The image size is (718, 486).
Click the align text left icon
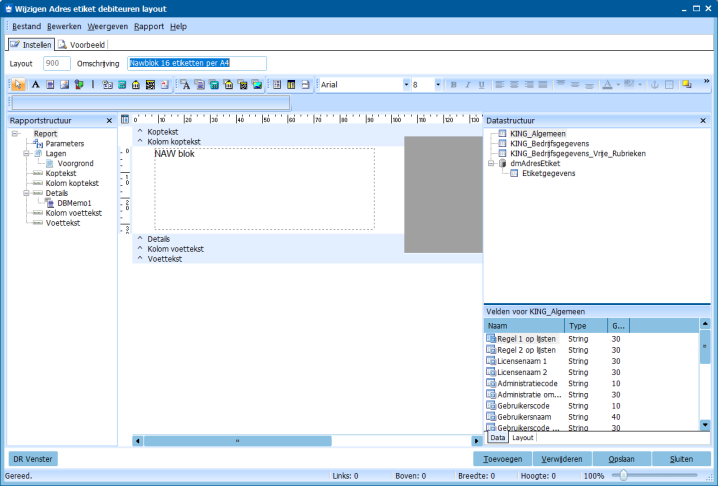point(500,85)
